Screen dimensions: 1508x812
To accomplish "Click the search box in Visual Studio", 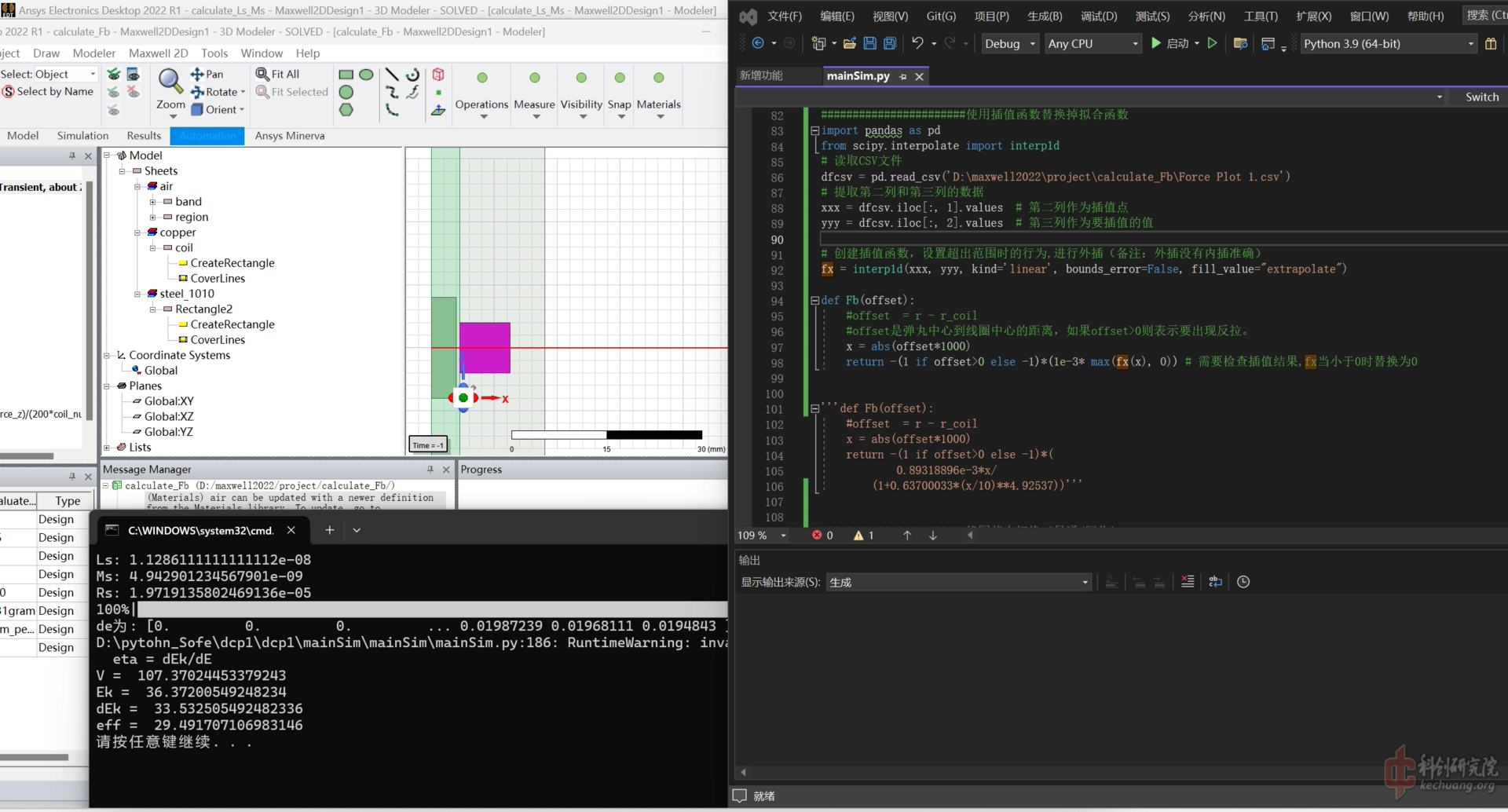I will [x=1484, y=15].
